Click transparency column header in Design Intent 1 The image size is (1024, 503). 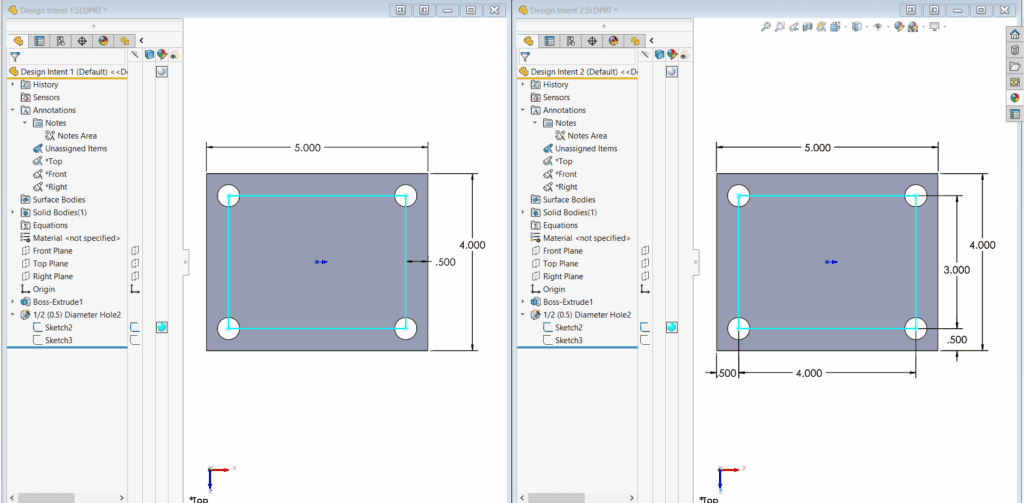tap(174, 56)
